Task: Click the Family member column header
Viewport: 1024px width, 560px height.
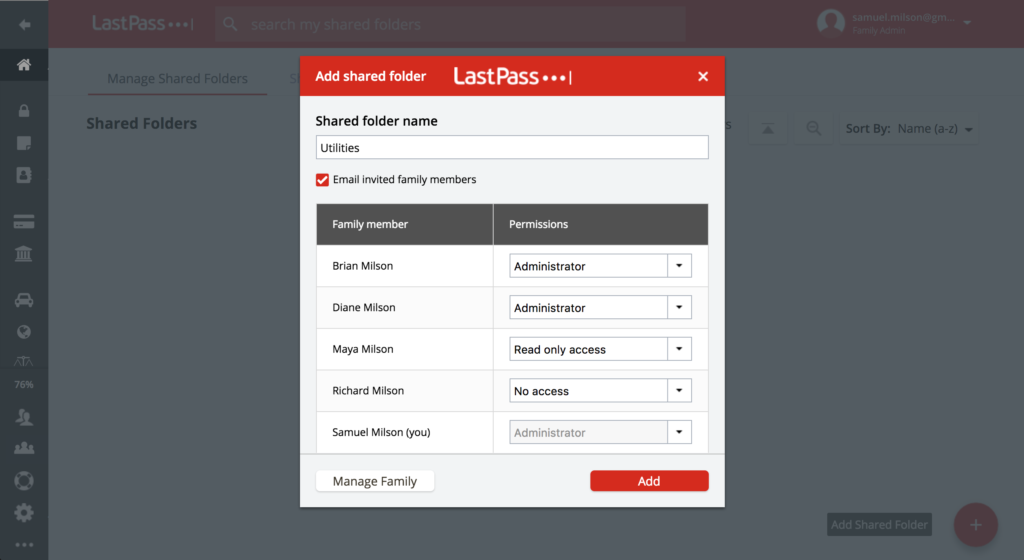Action: pos(405,224)
